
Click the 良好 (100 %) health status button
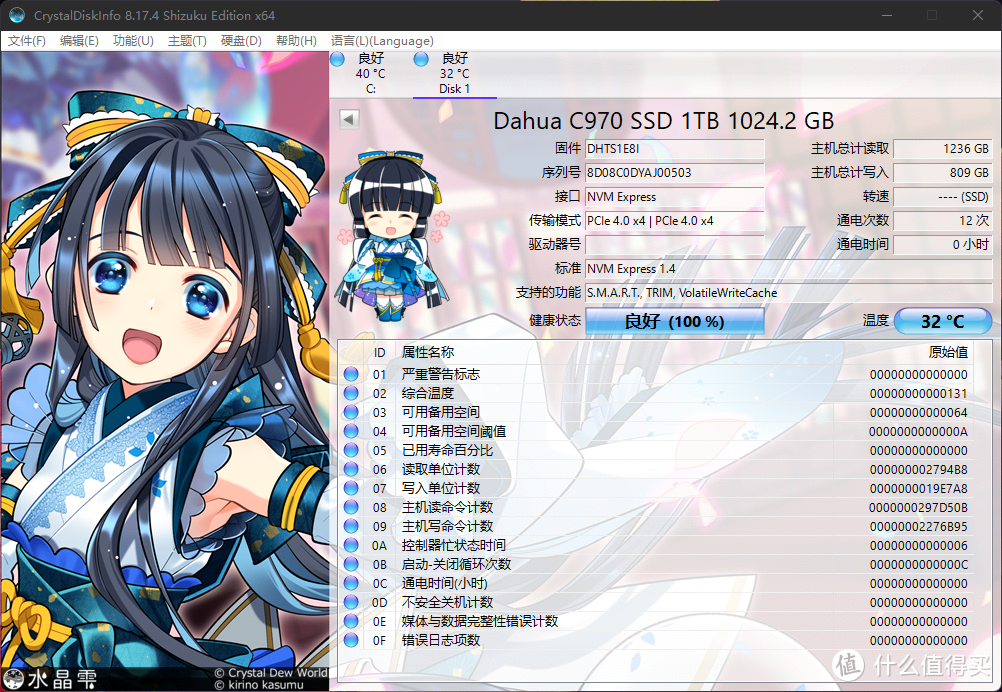[675, 321]
